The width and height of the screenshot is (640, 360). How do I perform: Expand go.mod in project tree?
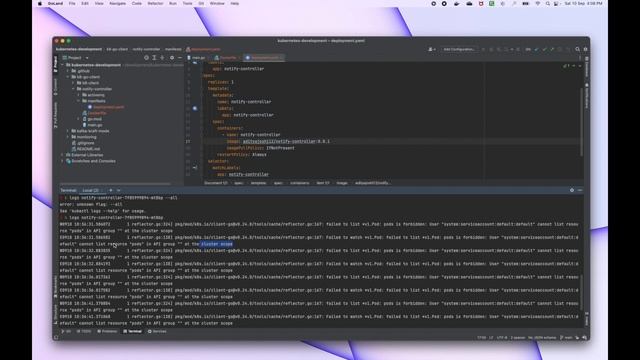click(x=79, y=119)
